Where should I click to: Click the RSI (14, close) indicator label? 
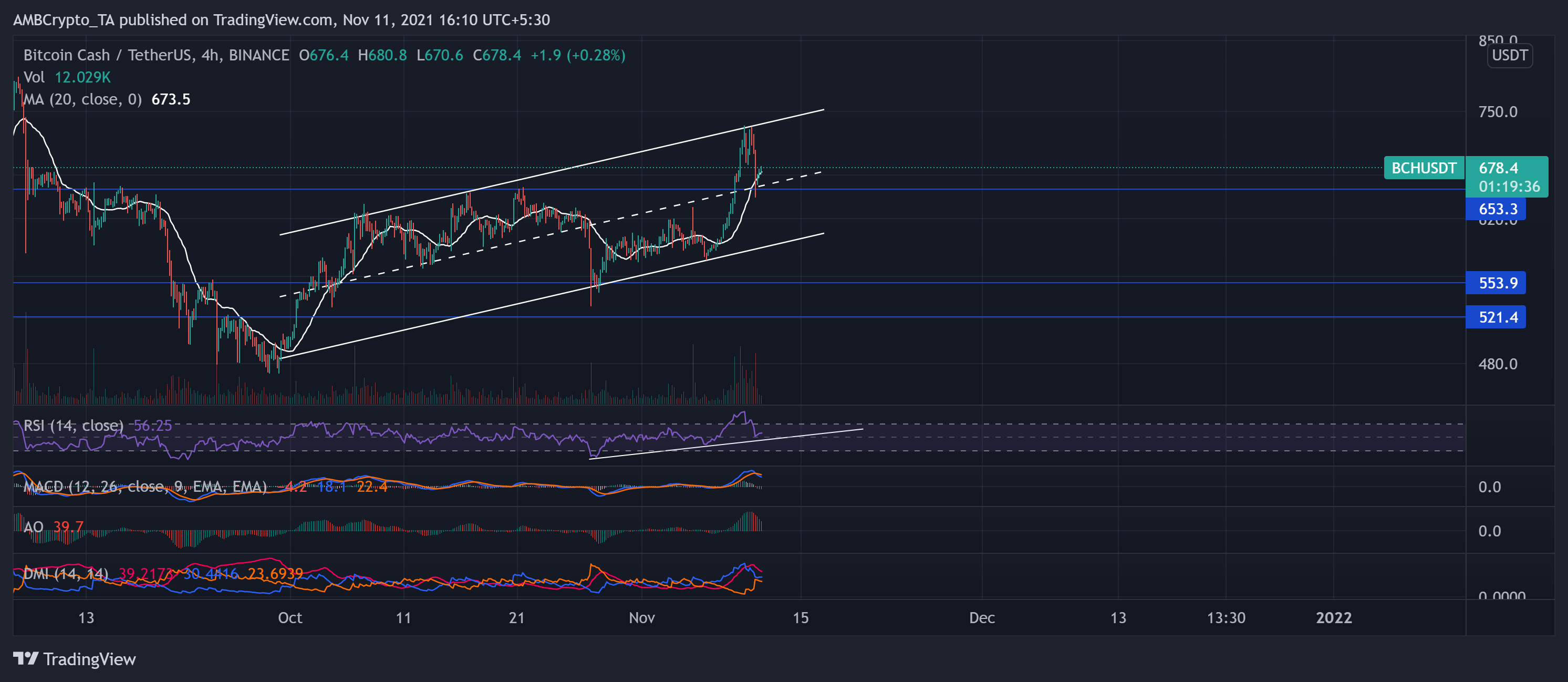click(x=73, y=425)
